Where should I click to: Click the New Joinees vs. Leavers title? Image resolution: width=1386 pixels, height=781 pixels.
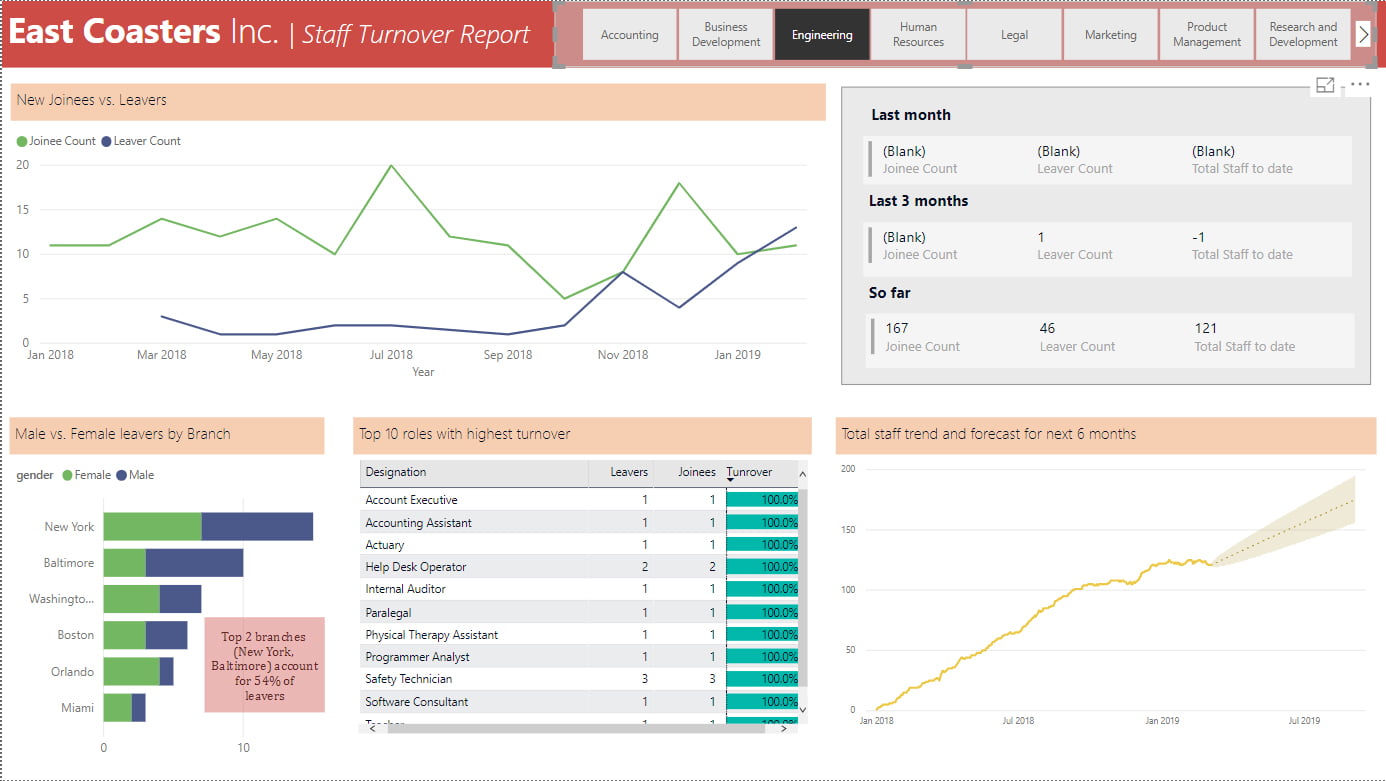[x=92, y=100]
